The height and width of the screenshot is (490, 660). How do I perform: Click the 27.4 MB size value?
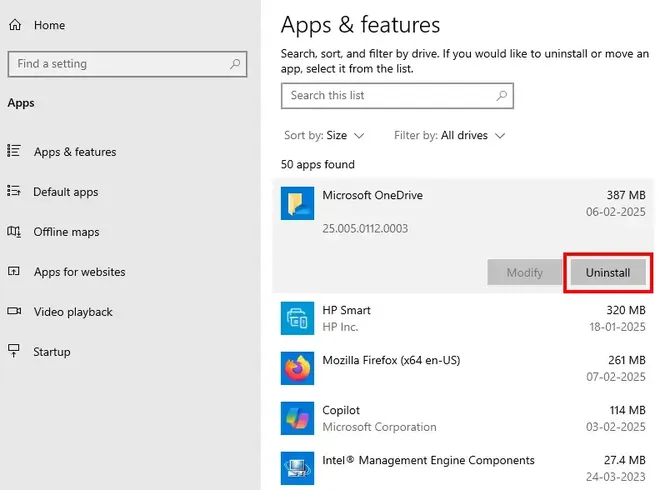[625, 461]
